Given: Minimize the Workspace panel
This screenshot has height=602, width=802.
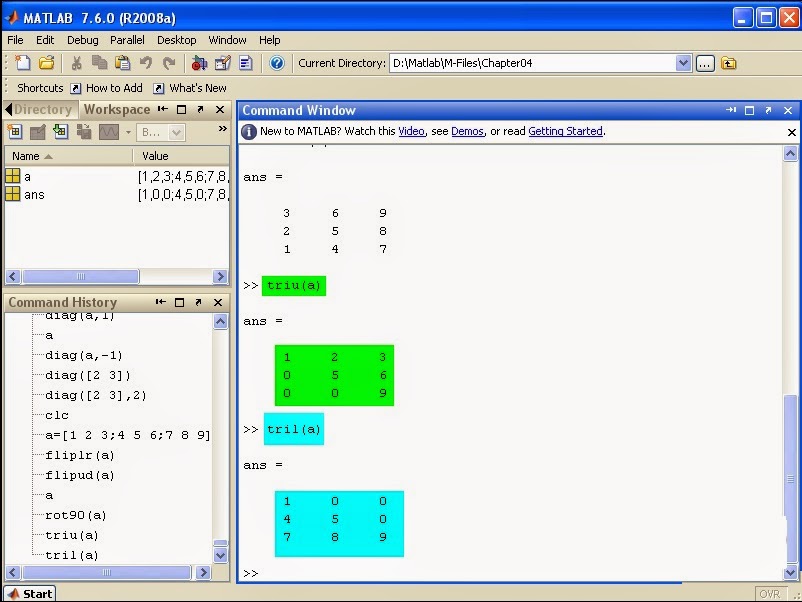Looking at the screenshot, I should tap(163, 109).
